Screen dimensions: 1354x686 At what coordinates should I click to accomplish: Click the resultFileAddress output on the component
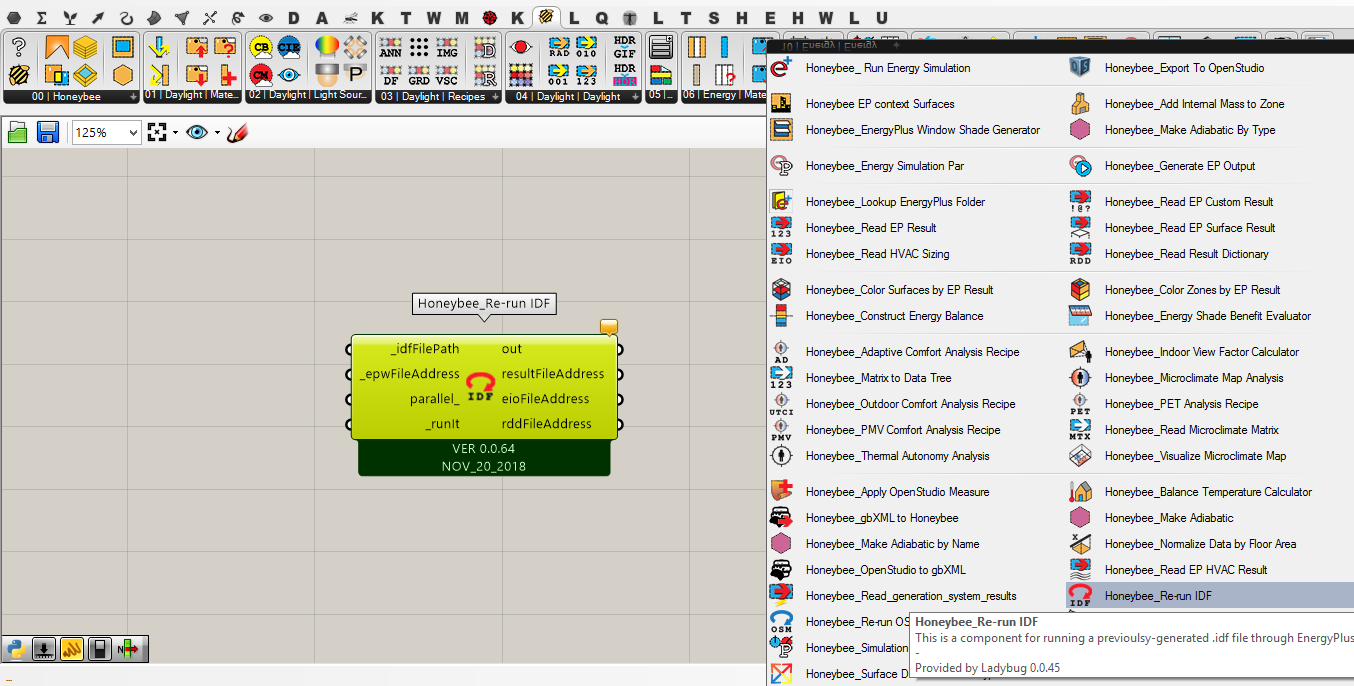click(553, 374)
